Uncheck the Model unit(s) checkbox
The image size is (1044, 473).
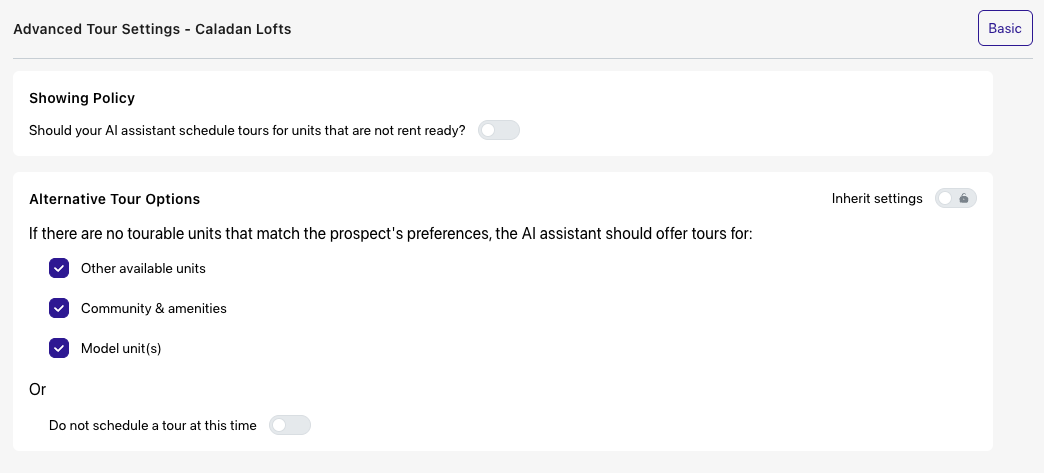(x=59, y=348)
